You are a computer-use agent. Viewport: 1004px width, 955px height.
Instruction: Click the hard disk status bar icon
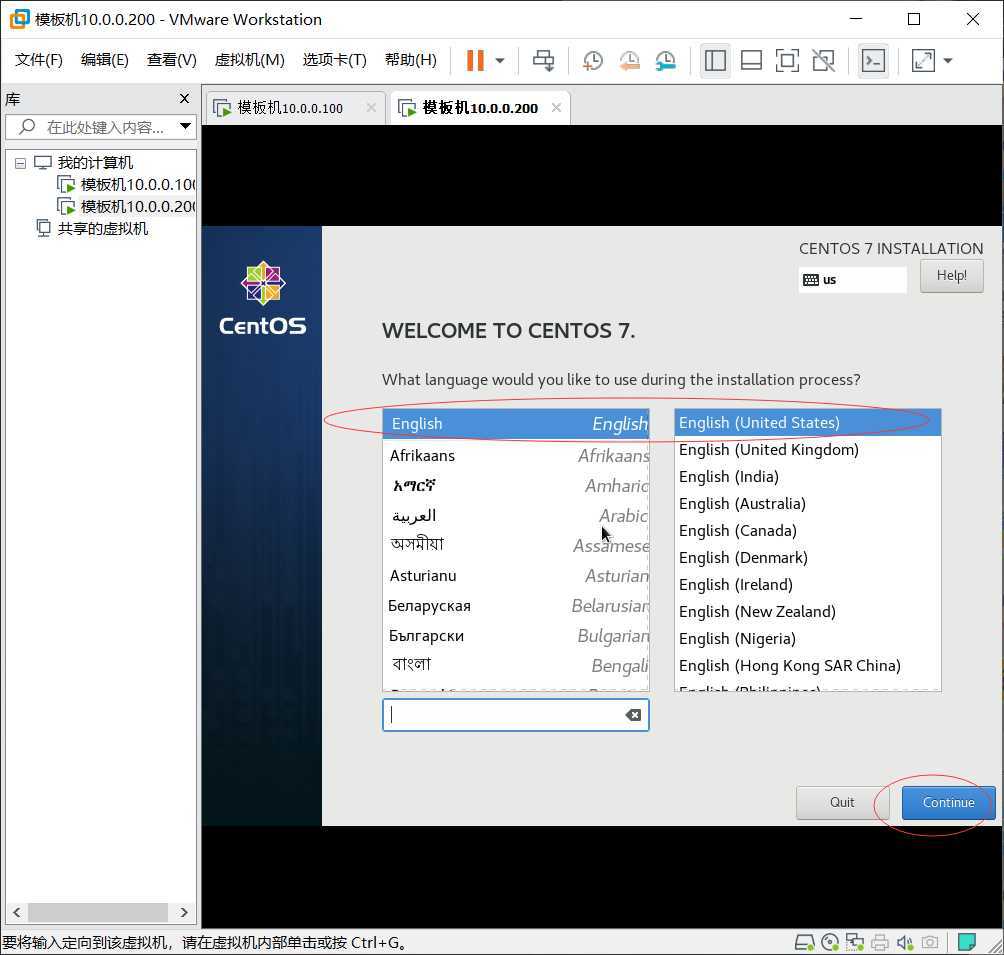pos(804,942)
